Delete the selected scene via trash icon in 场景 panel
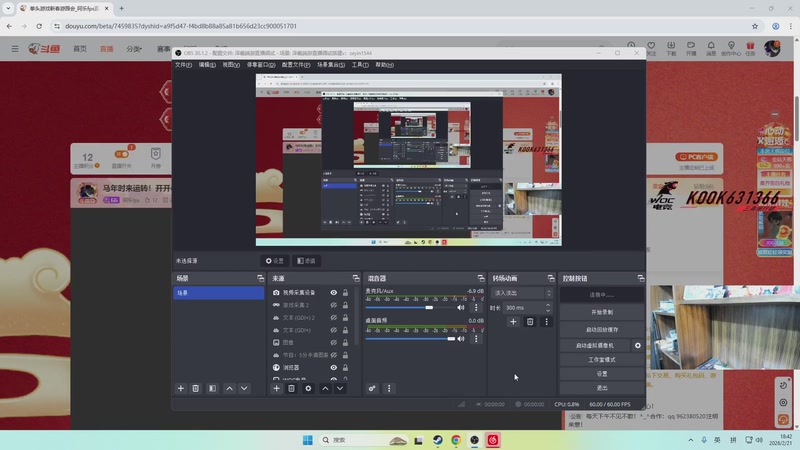 [195, 388]
